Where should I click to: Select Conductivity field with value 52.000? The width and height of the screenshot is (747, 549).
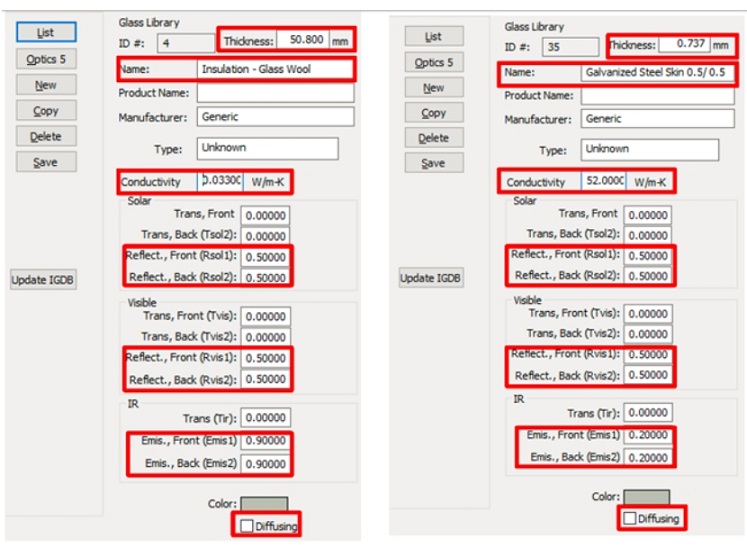point(608,182)
